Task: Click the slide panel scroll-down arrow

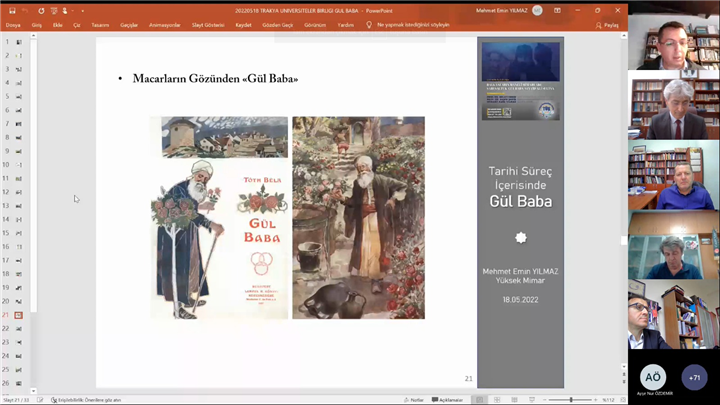Action: pyautogui.click(x=34, y=391)
